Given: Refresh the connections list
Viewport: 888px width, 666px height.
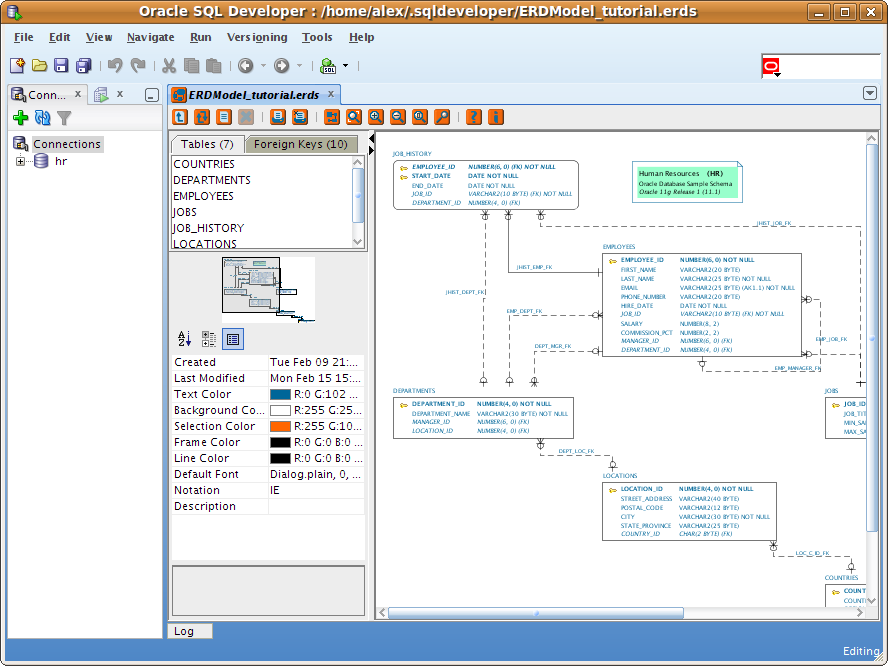Looking at the screenshot, I should pos(42,118).
